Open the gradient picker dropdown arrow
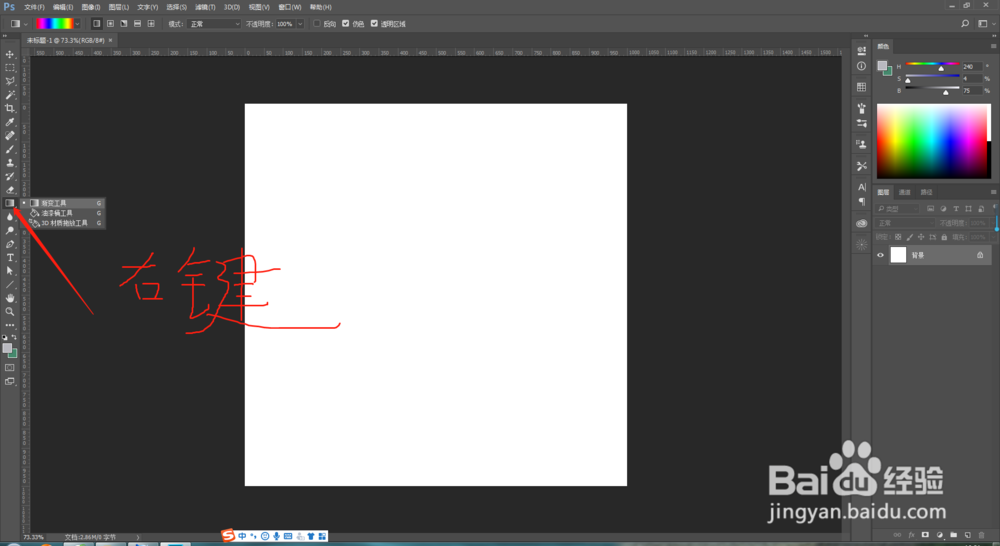Viewport: 1000px width, 546px height. click(77, 24)
